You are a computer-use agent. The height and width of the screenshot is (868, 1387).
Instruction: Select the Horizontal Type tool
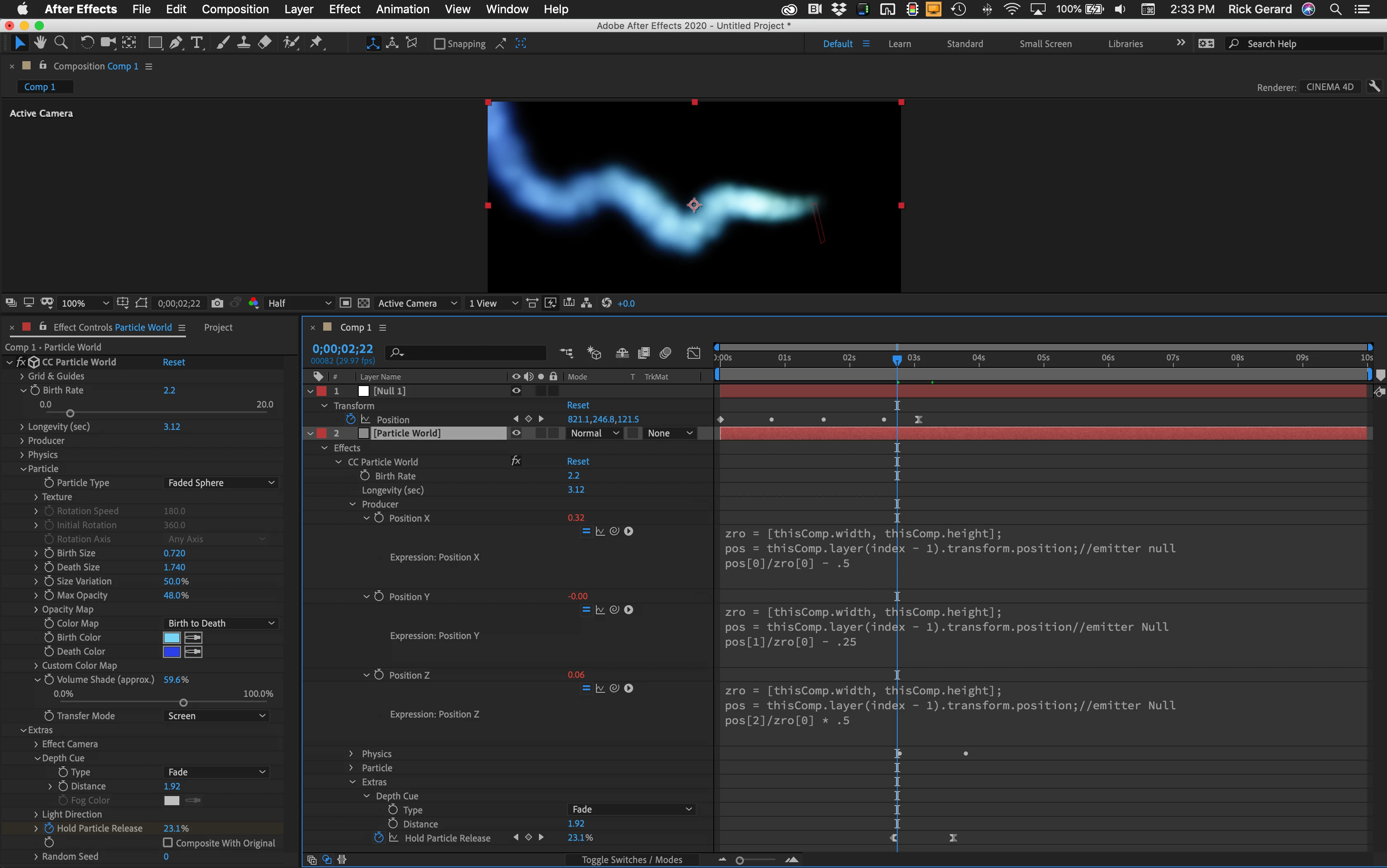197,43
